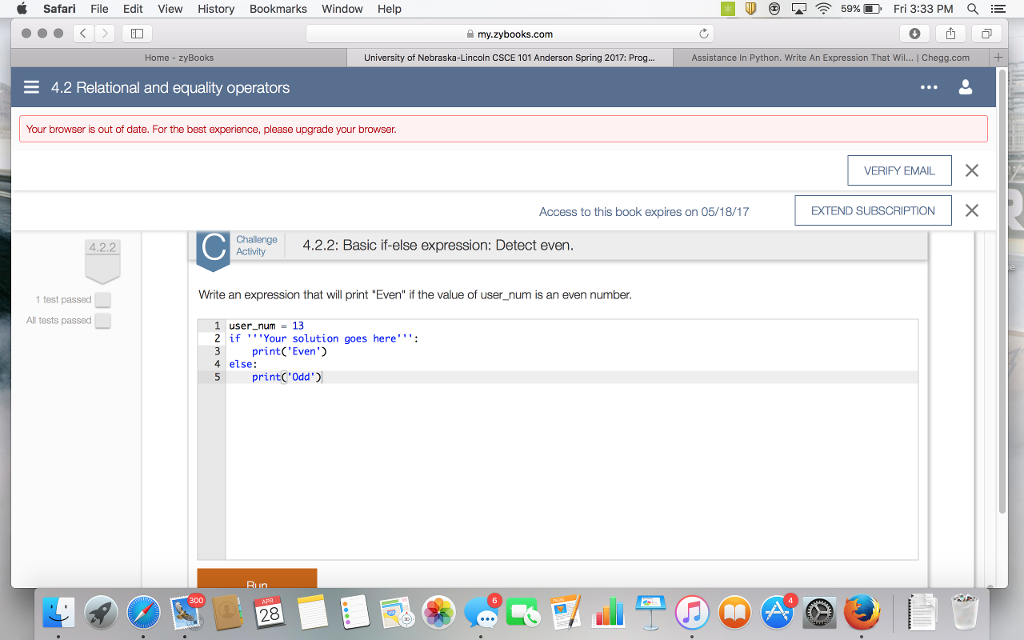Open Spotlight search in the menu bar
Image resolution: width=1024 pixels, height=640 pixels.
(x=972, y=8)
